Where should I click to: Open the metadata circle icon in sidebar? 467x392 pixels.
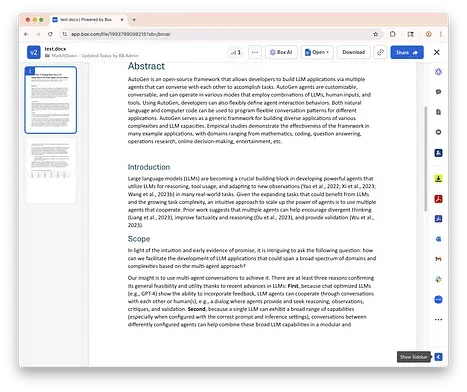[x=438, y=132]
